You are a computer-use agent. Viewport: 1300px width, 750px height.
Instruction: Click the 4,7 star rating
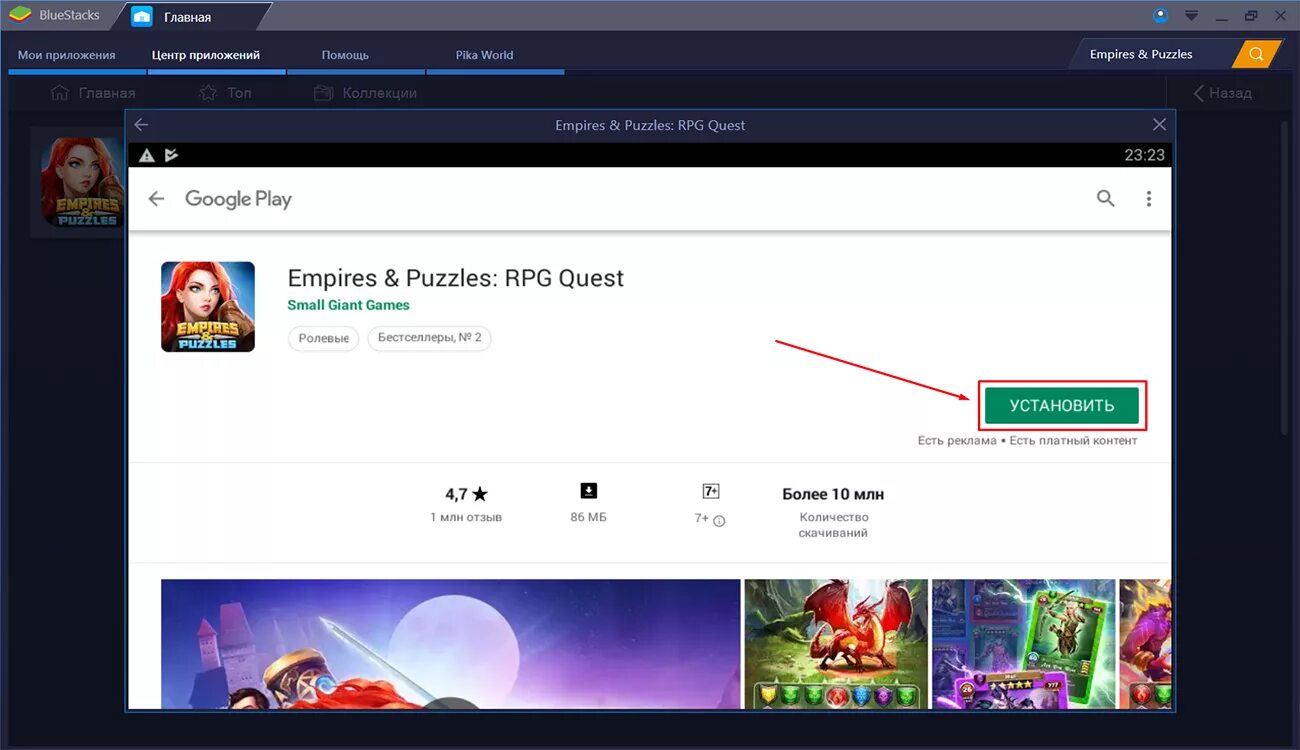pyautogui.click(x=466, y=494)
